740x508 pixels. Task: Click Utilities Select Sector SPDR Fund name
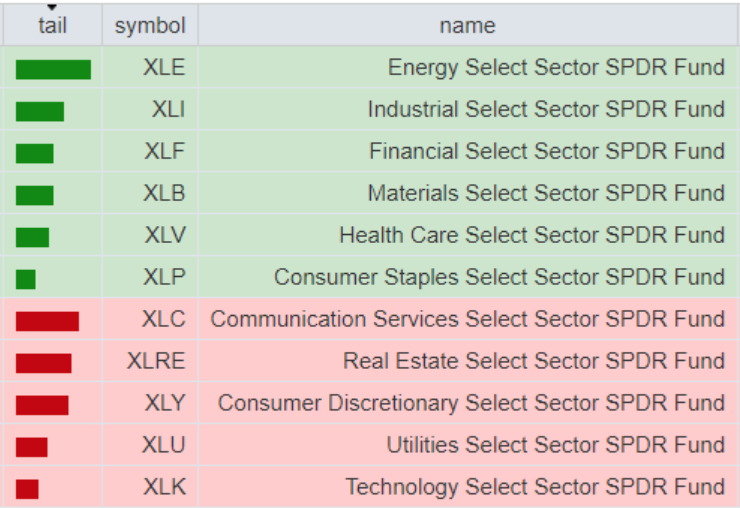[x=555, y=445]
